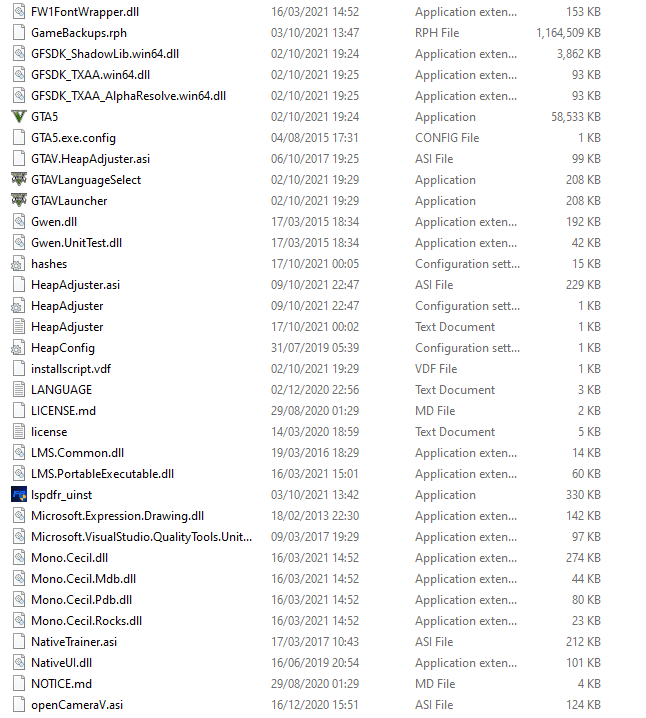Click the hashes configuration file icon
The width and height of the screenshot is (646, 718).
19,264
